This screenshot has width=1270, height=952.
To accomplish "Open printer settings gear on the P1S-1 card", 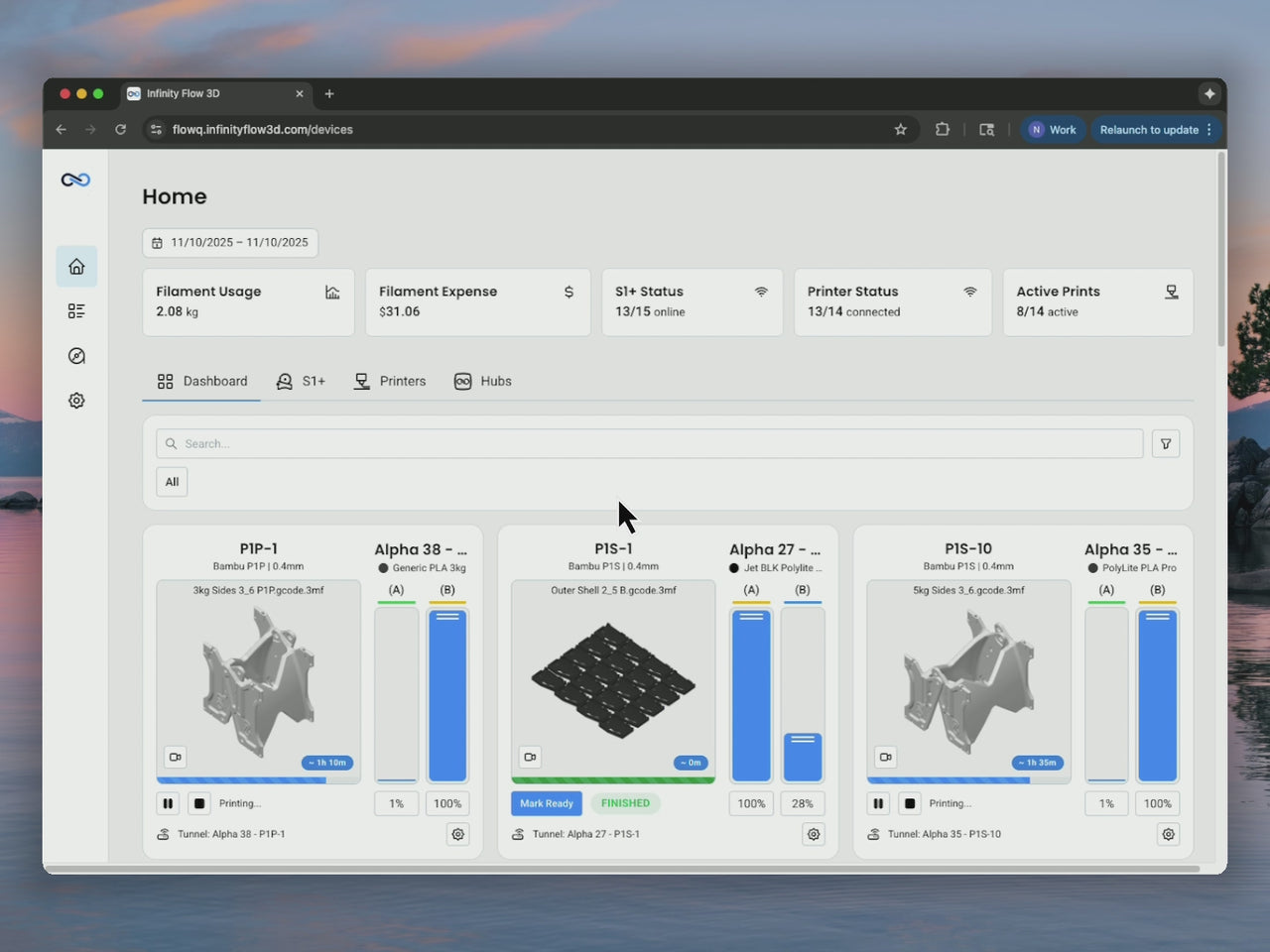I will (813, 834).
